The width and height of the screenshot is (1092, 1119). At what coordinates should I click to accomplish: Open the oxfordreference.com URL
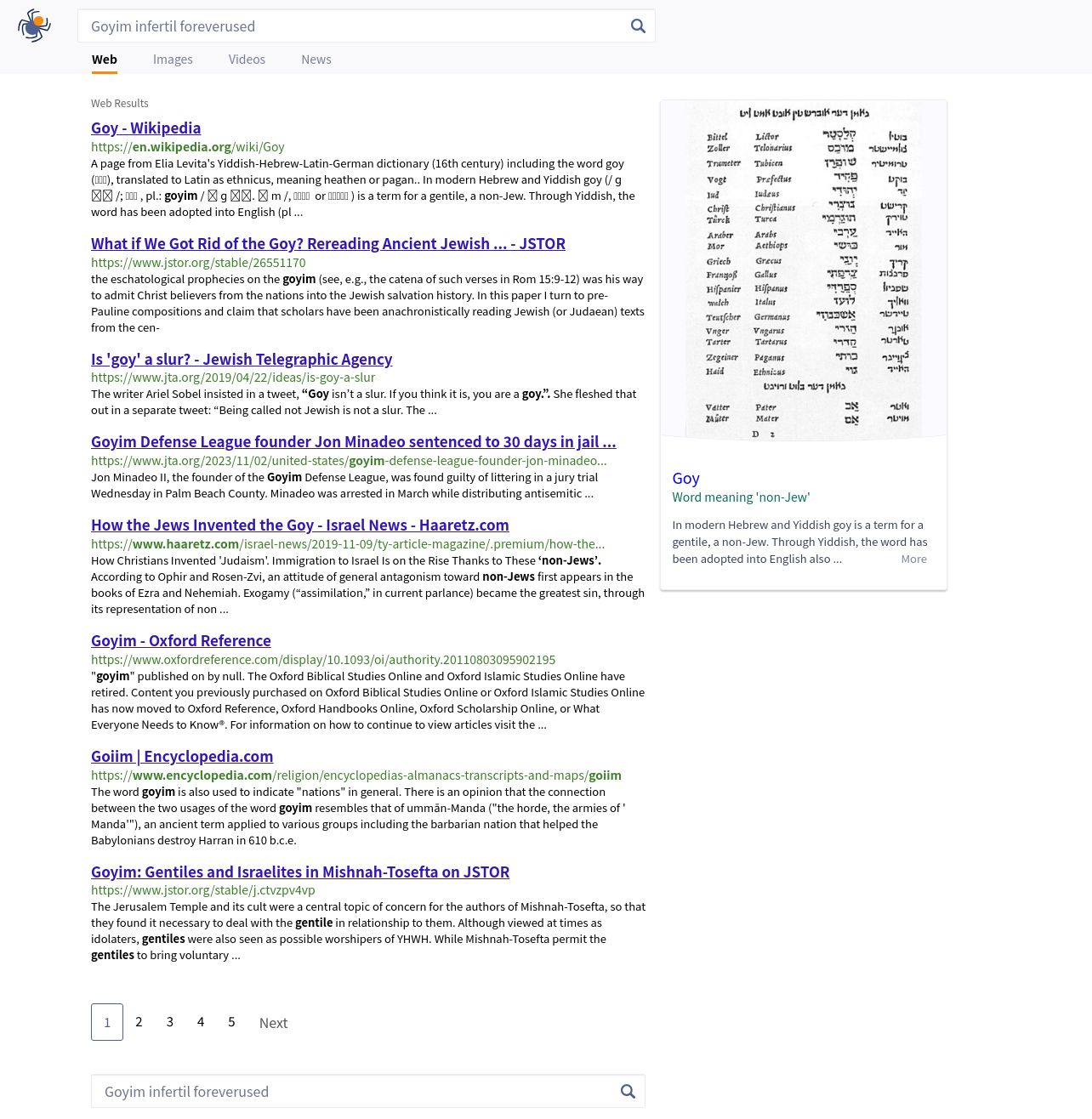coord(323,660)
